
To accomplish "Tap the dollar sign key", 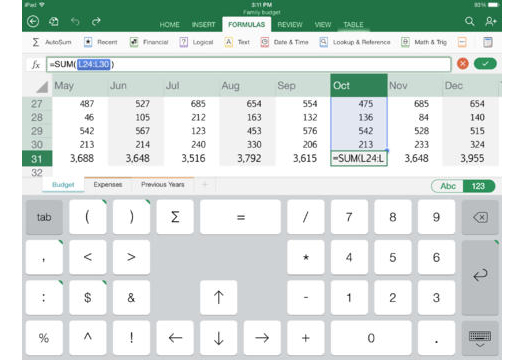I will (x=88, y=298).
